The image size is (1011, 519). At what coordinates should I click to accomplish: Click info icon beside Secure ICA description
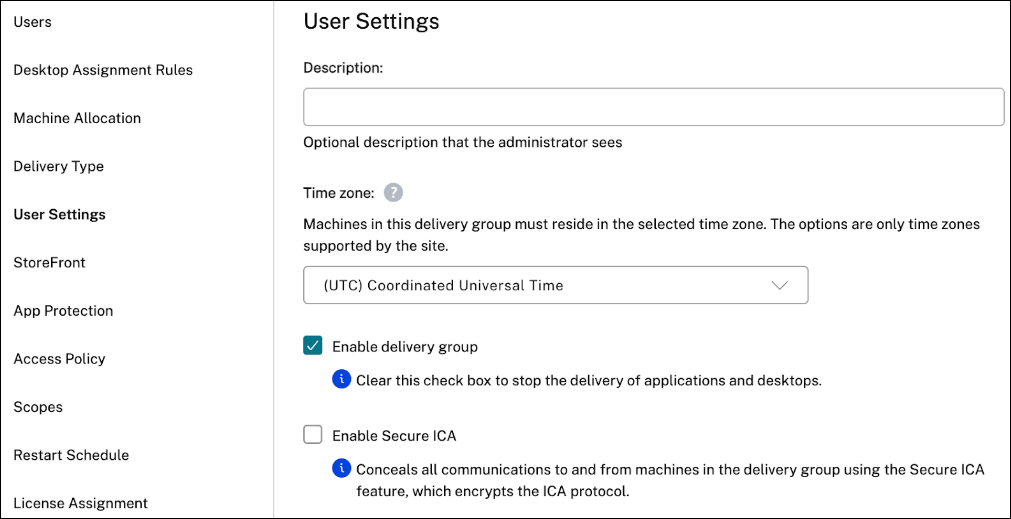pos(342,468)
